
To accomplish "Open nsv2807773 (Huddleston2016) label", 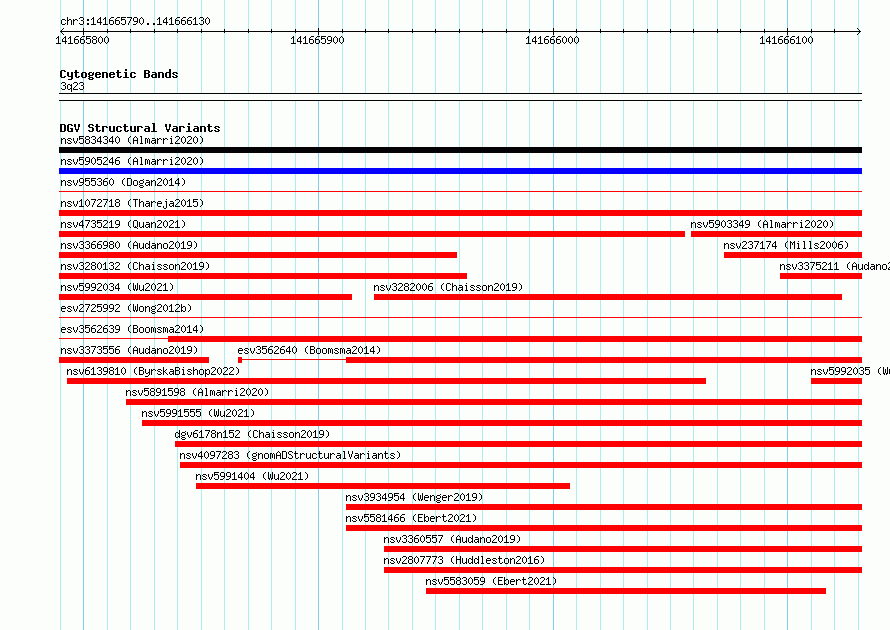I will pyautogui.click(x=464, y=560).
